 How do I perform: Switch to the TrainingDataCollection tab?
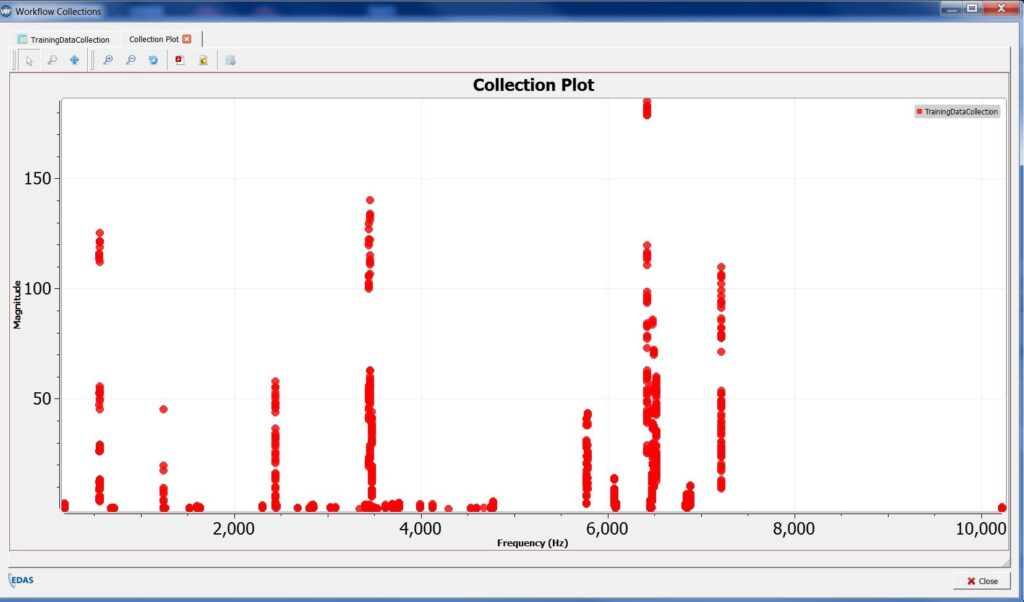[63, 39]
